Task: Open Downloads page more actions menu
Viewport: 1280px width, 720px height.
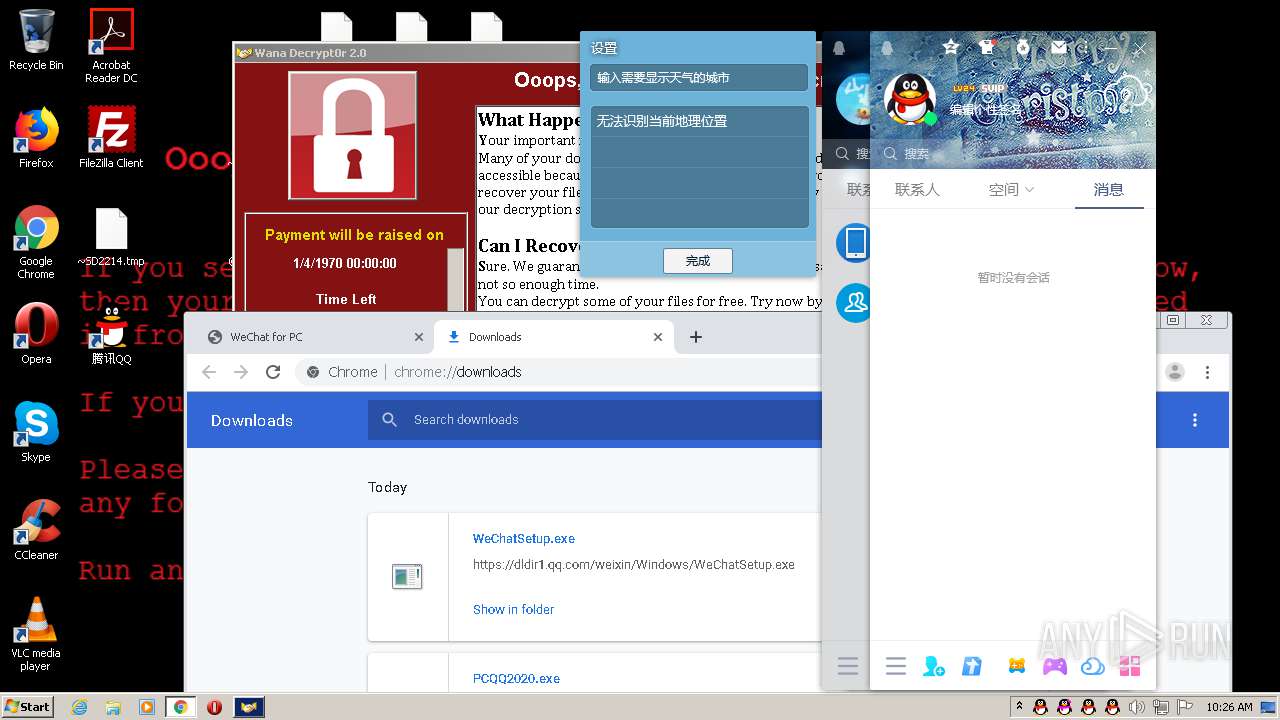Action: (1194, 420)
